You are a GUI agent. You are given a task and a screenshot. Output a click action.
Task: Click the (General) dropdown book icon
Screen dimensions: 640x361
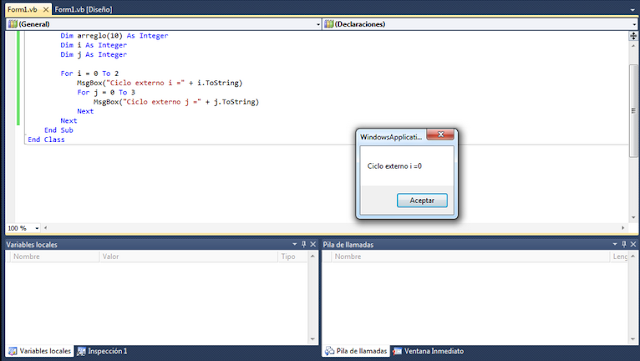[13, 24]
